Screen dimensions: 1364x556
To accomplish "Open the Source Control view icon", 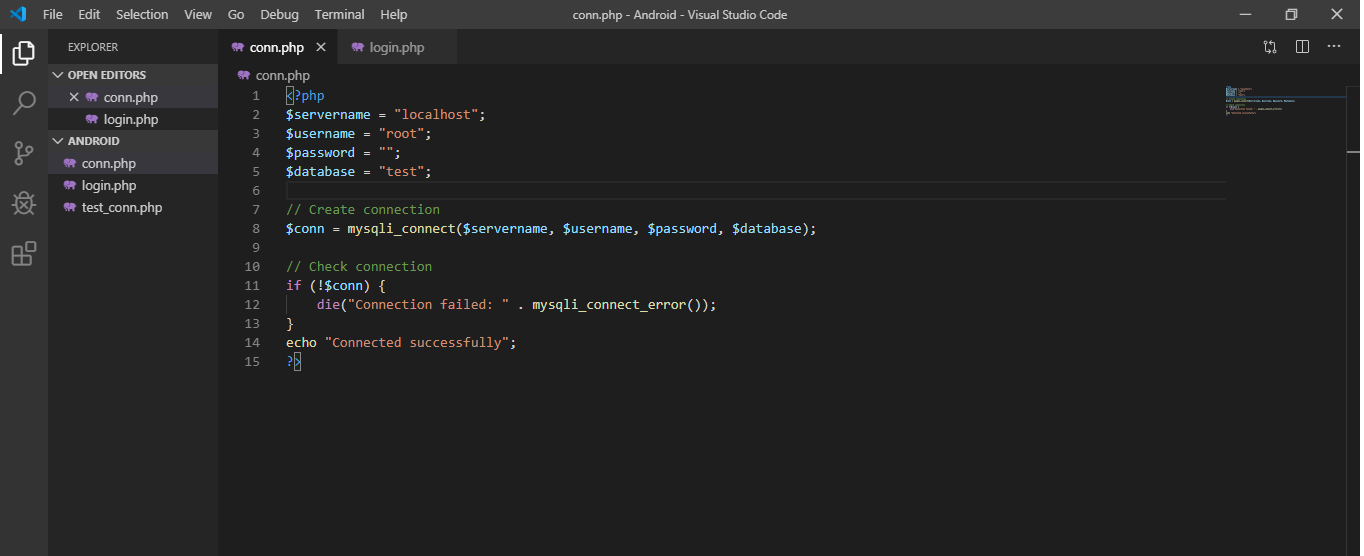I will [x=24, y=152].
